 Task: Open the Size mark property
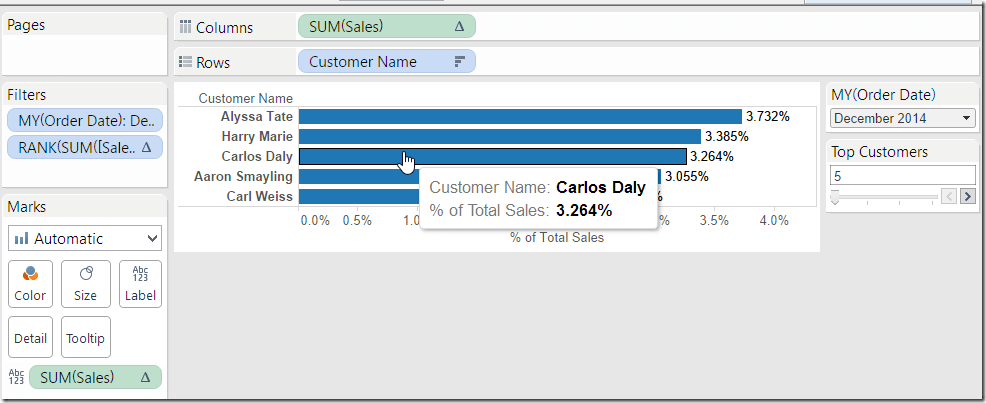pyautogui.click(x=85, y=283)
